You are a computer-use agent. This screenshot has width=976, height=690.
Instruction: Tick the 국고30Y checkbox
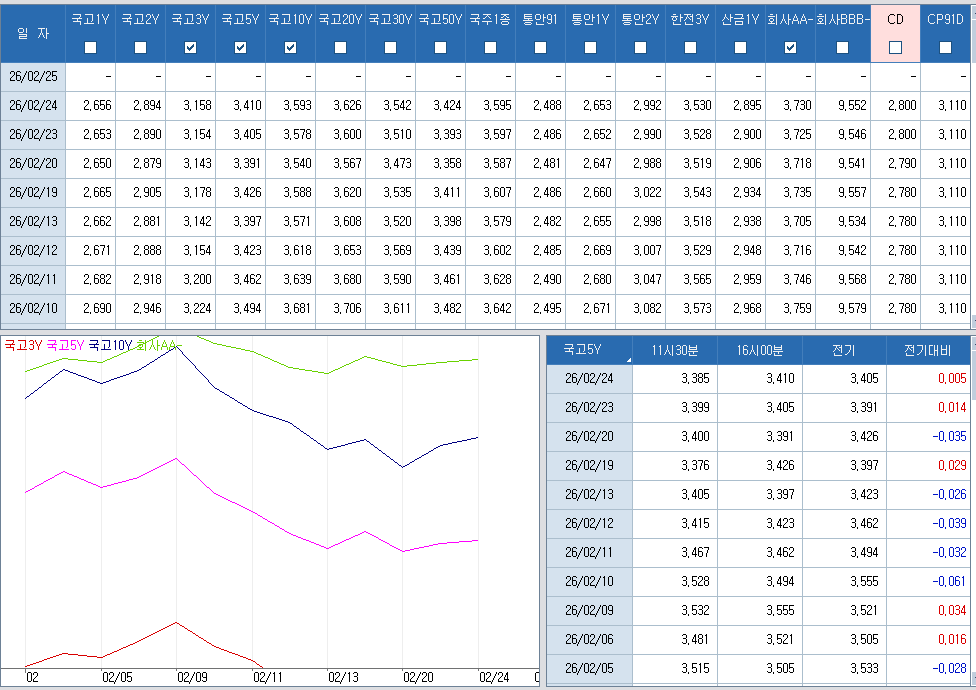click(x=391, y=47)
